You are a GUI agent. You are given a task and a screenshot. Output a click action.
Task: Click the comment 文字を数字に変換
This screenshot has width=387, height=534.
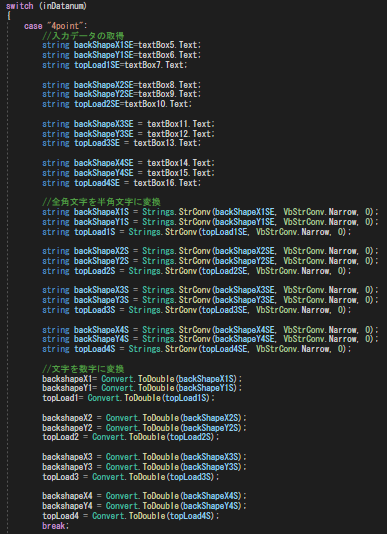pyautogui.click(x=83, y=369)
